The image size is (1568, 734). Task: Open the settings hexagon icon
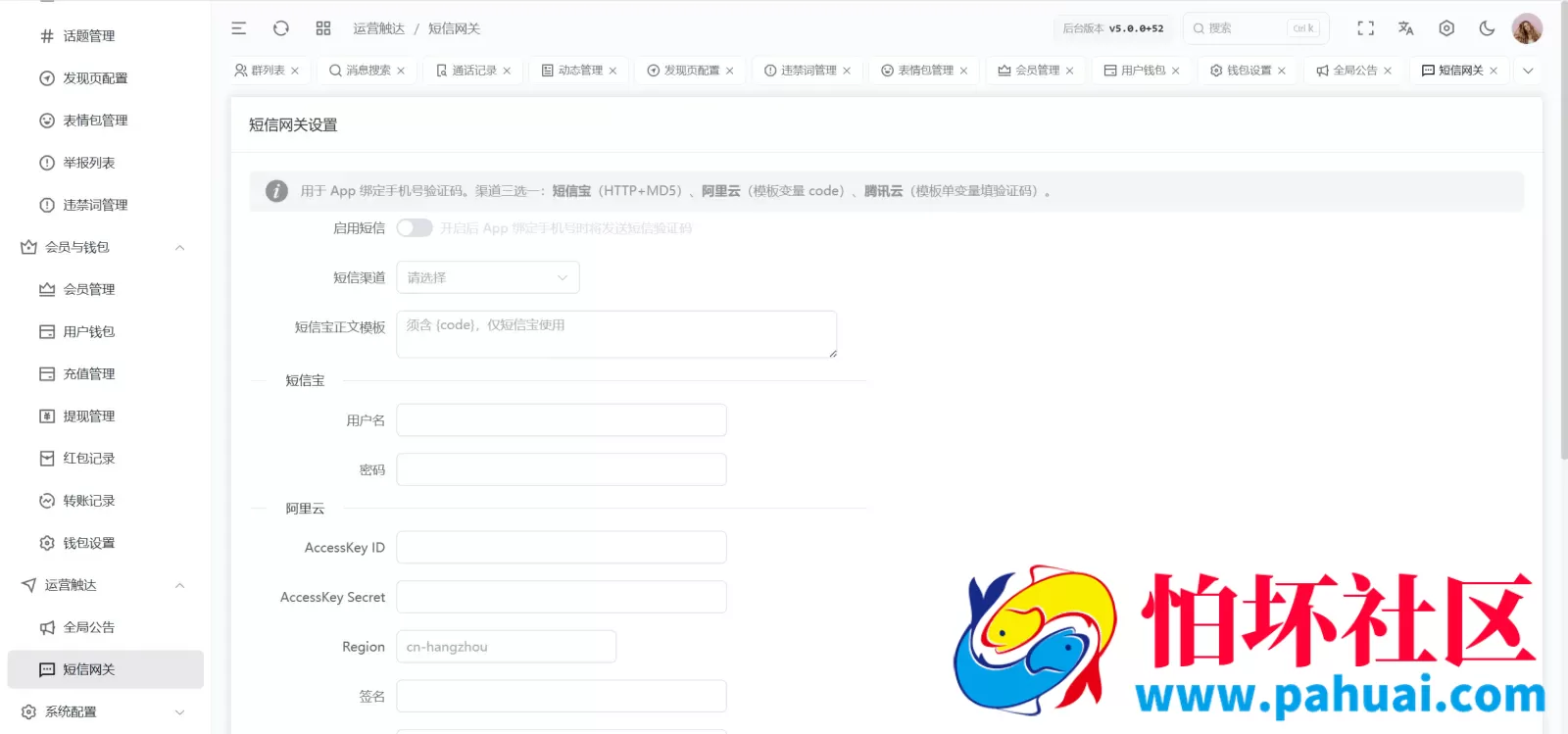tap(1446, 28)
